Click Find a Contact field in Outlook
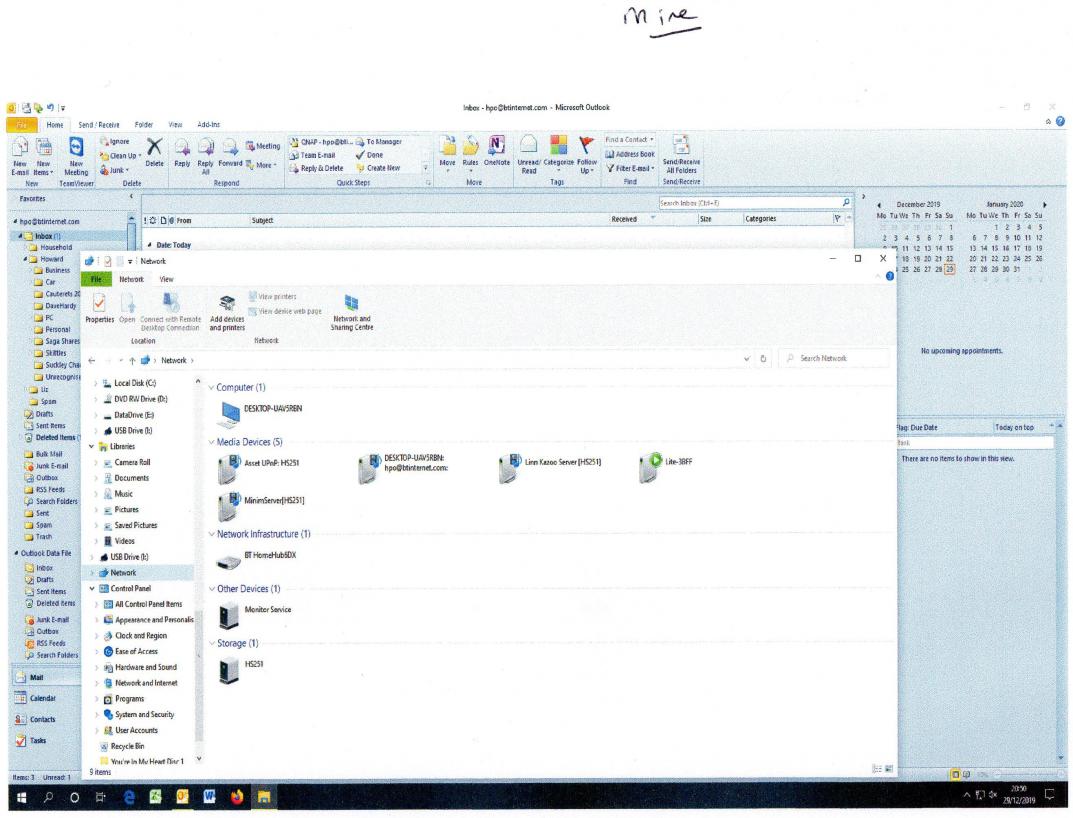This screenshot has height=818, width=1073. tap(630, 140)
